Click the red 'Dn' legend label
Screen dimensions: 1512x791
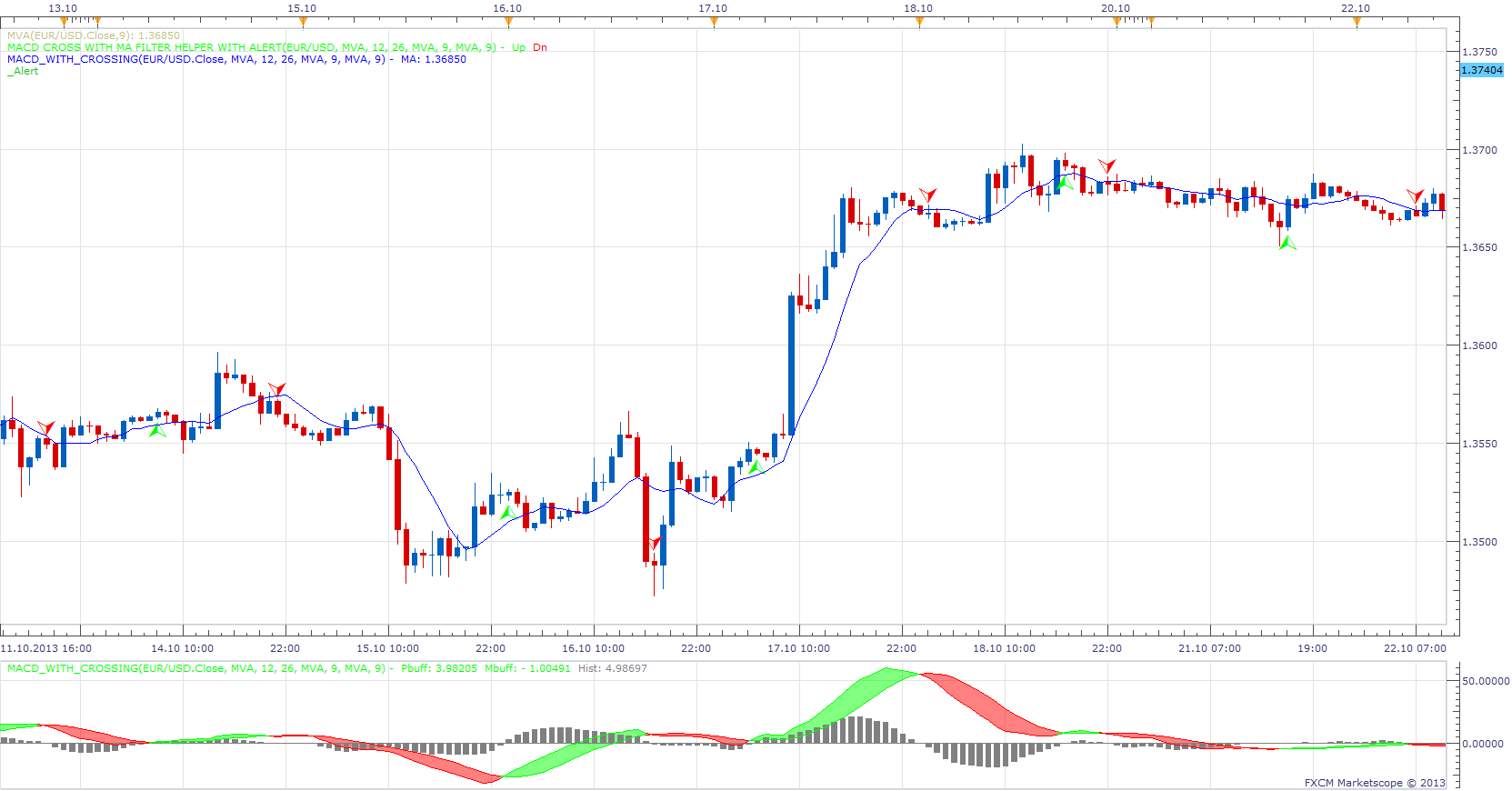point(540,47)
